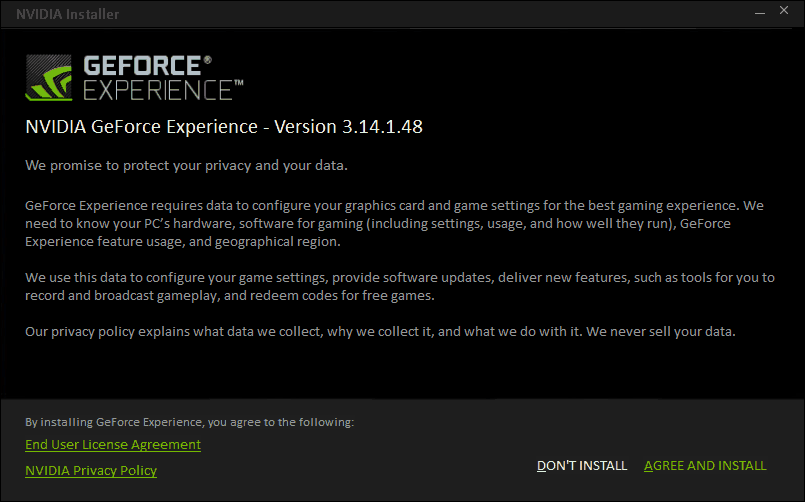Close the NVIDIA Installer window
The image size is (805, 502).
pyautogui.click(x=783, y=10)
